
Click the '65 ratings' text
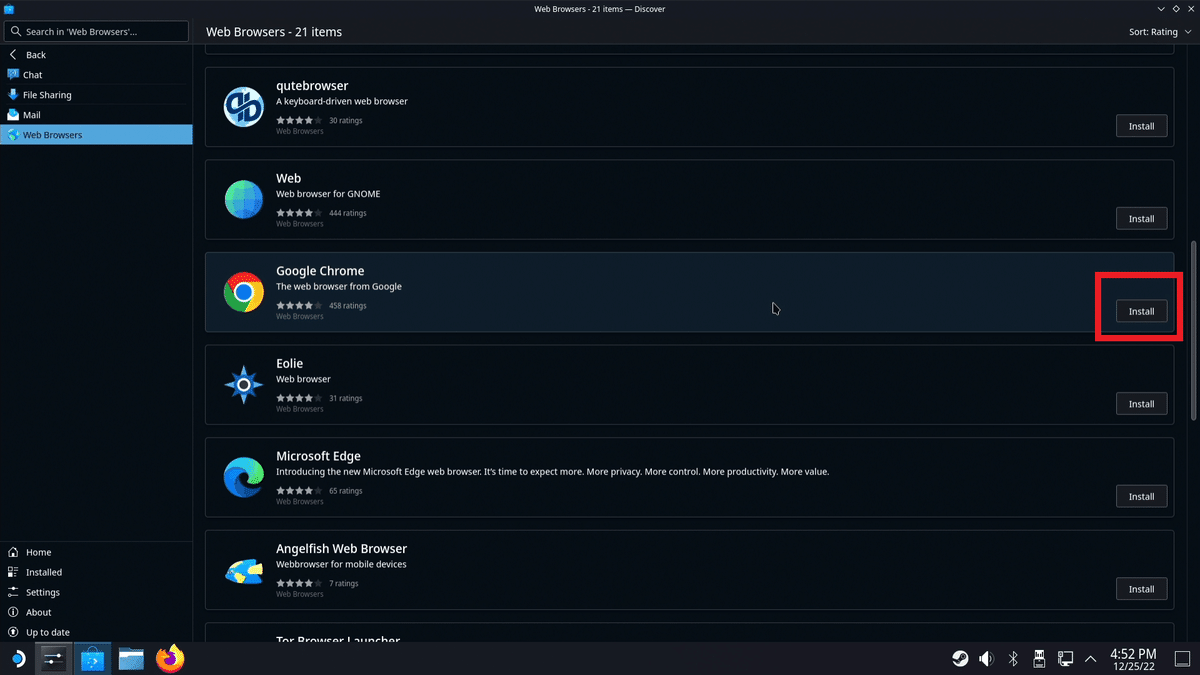[346, 491]
